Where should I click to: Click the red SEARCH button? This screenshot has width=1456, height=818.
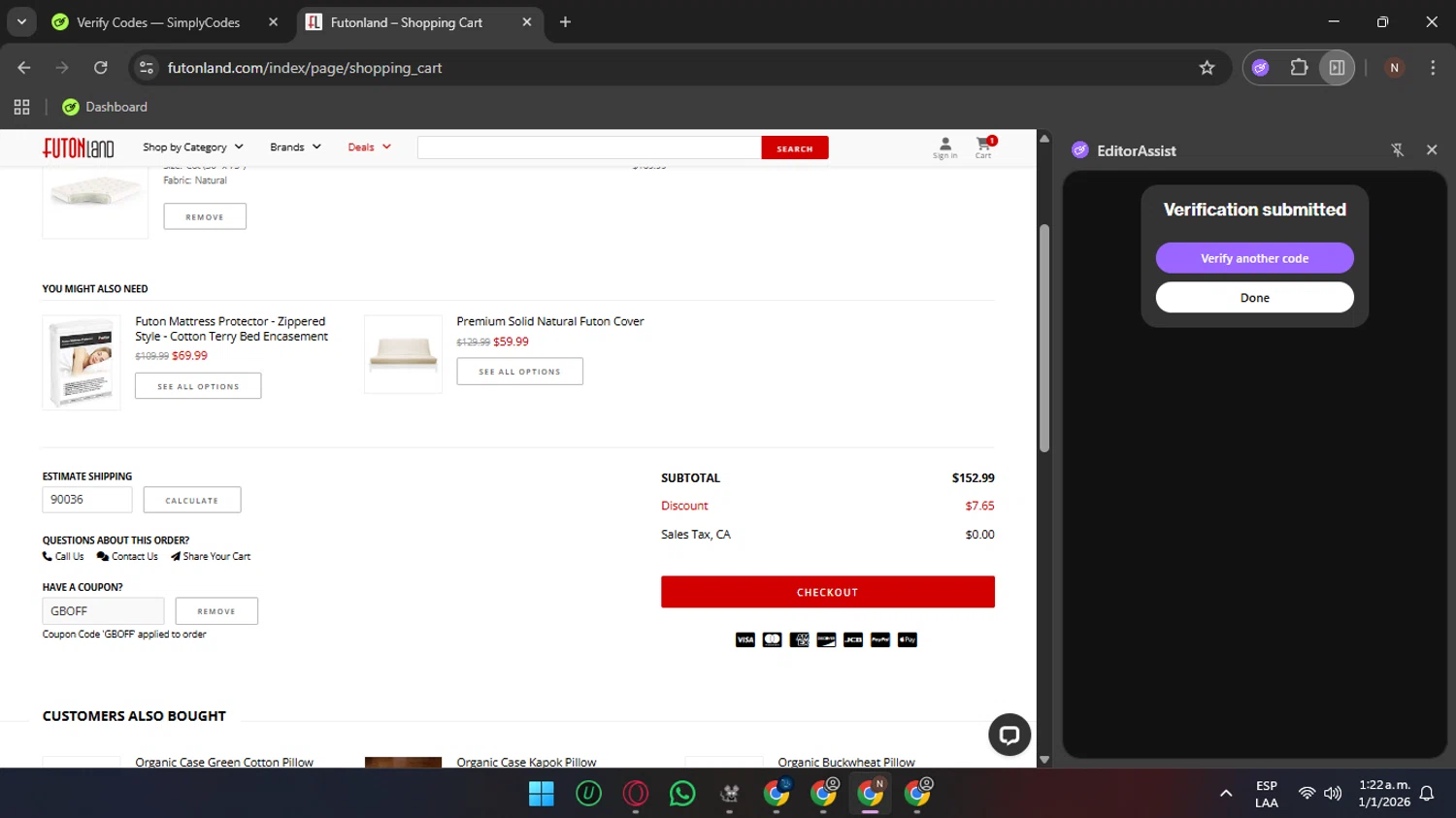[795, 147]
